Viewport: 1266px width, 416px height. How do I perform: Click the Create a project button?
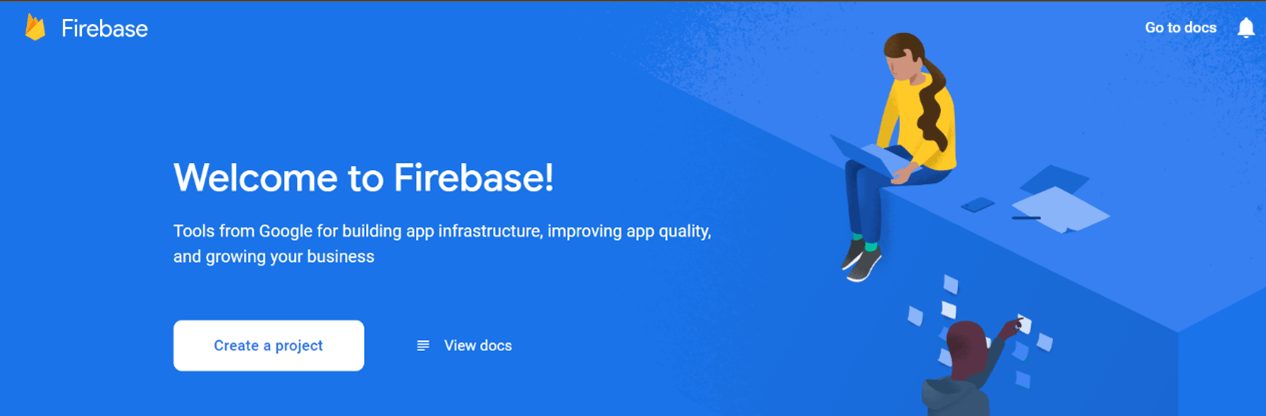click(x=268, y=346)
